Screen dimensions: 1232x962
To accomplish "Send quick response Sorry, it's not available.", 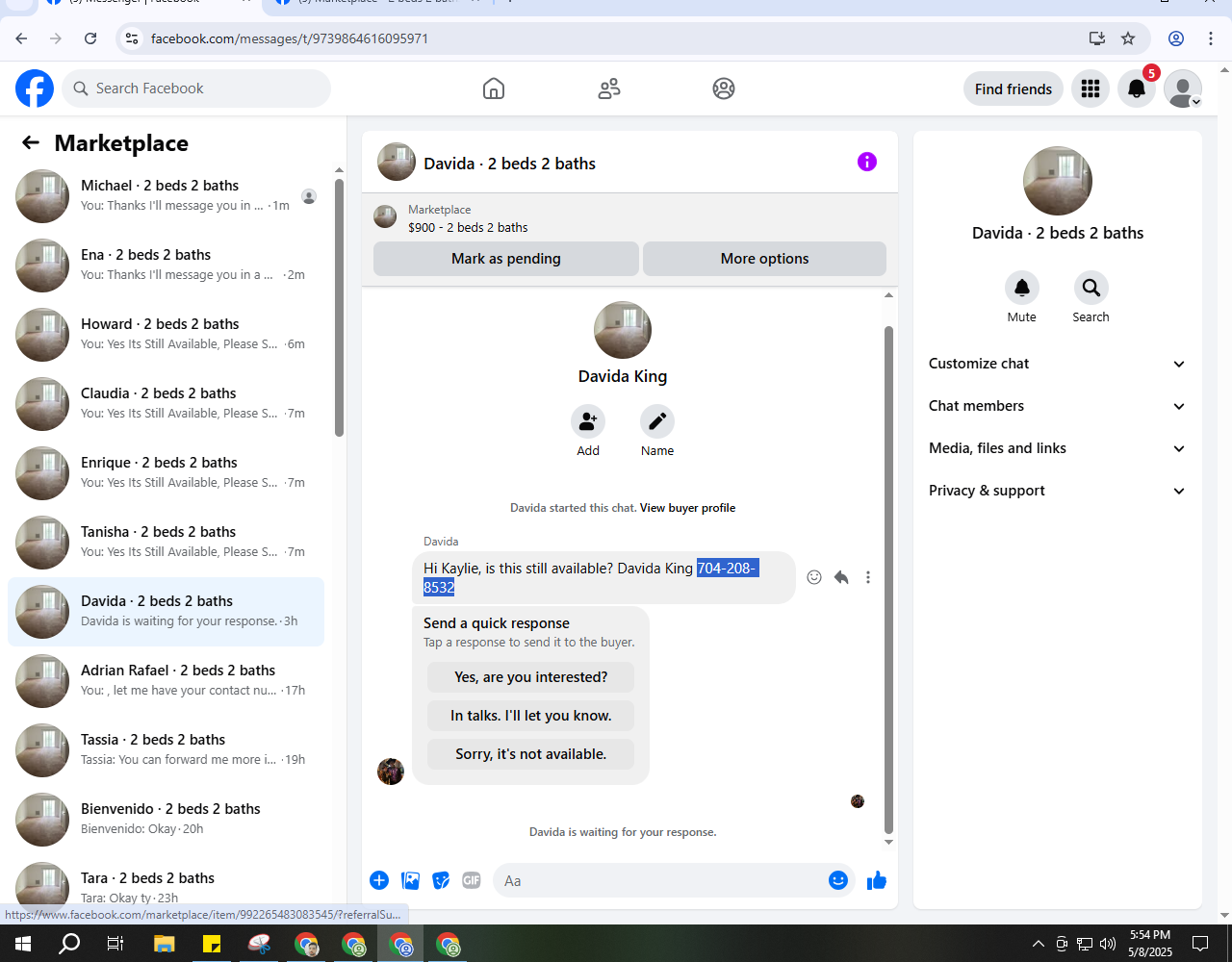I will (531, 754).
